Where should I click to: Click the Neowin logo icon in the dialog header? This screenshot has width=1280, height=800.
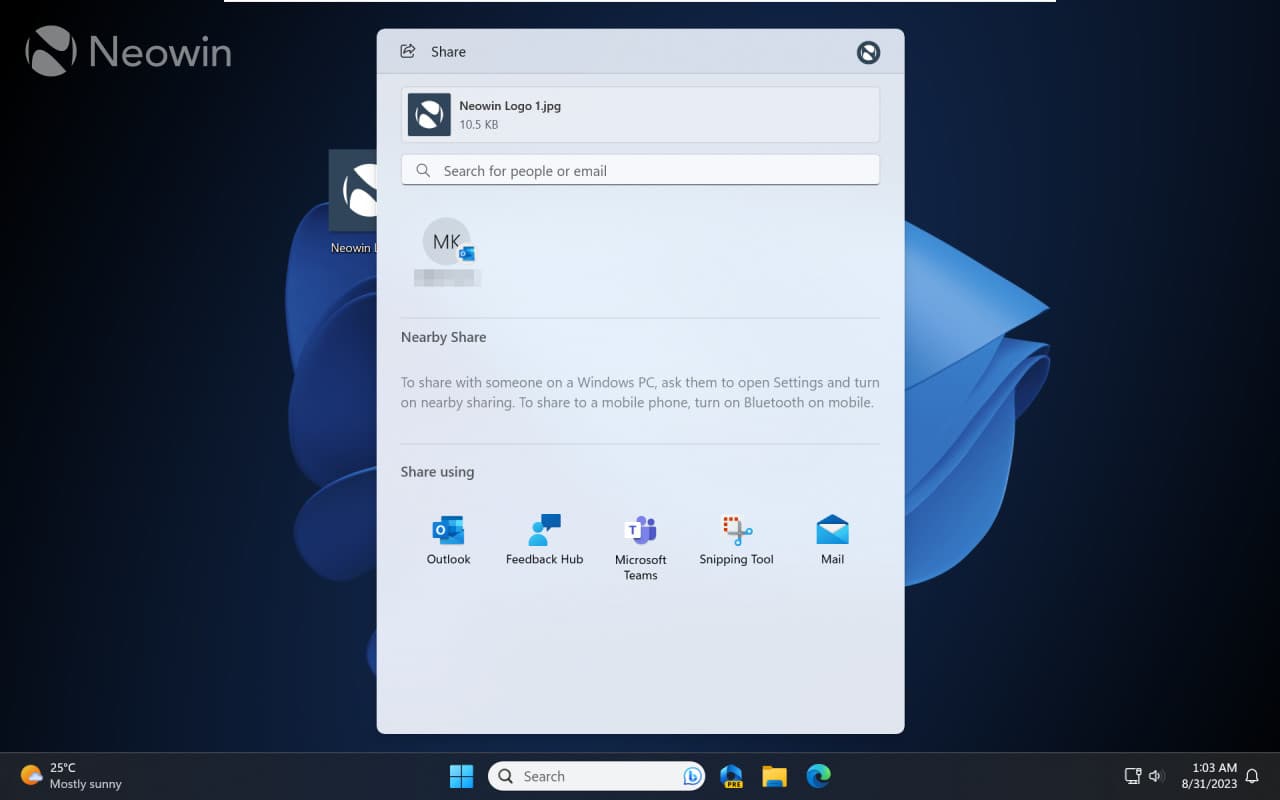pyautogui.click(x=867, y=52)
